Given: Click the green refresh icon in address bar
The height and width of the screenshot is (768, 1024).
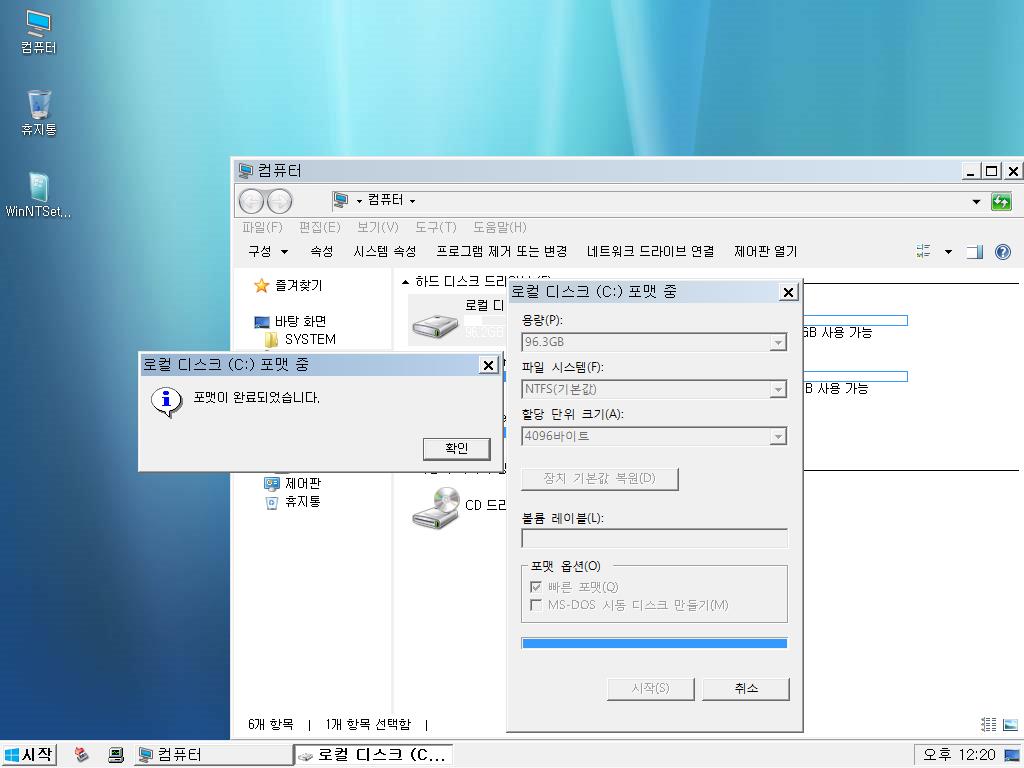Looking at the screenshot, I should click(1001, 201).
